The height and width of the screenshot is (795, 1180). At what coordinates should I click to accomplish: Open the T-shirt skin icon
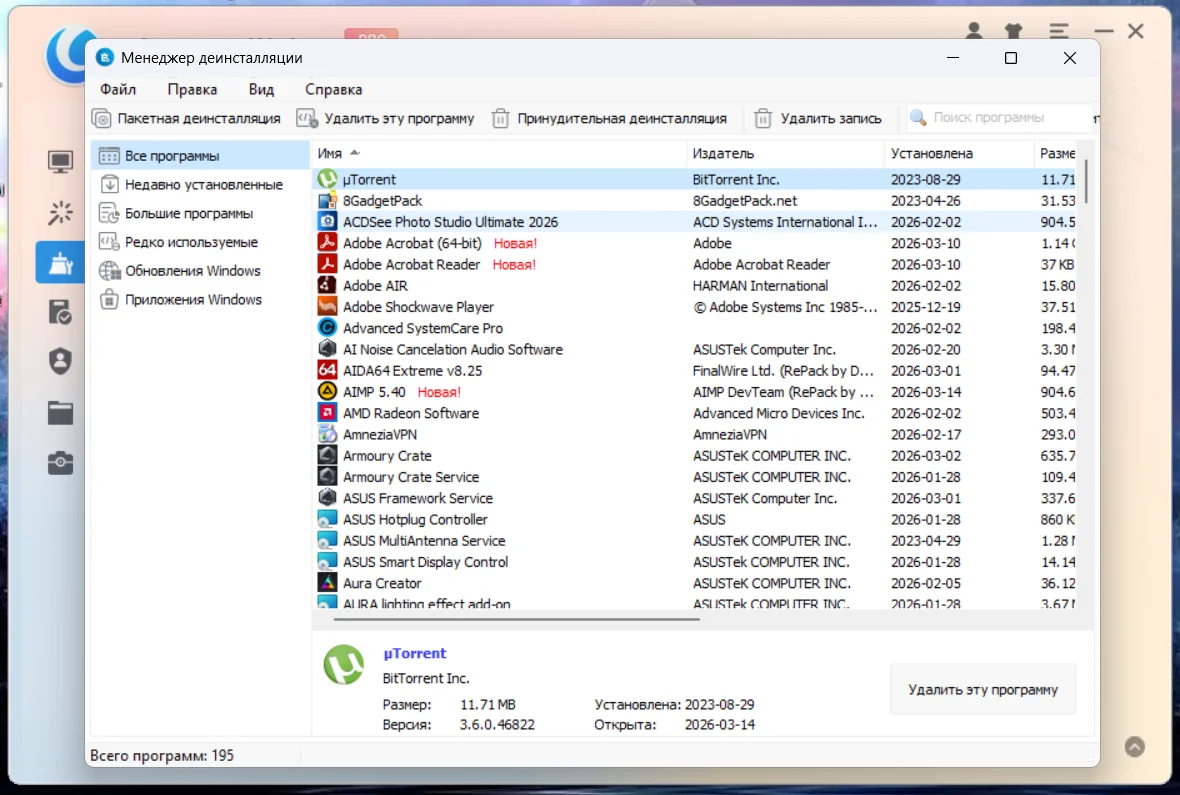(1017, 31)
